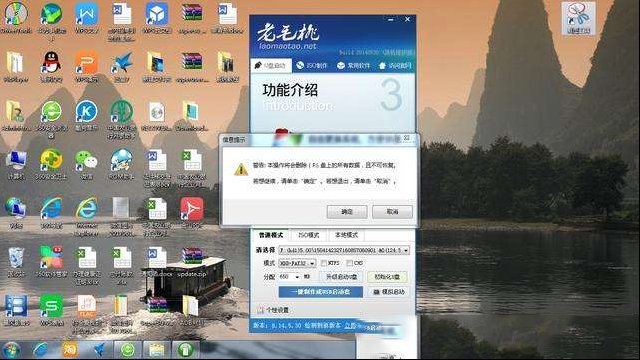Tick the CHS checkbox
The image size is (640, 360).
[349, 263]
